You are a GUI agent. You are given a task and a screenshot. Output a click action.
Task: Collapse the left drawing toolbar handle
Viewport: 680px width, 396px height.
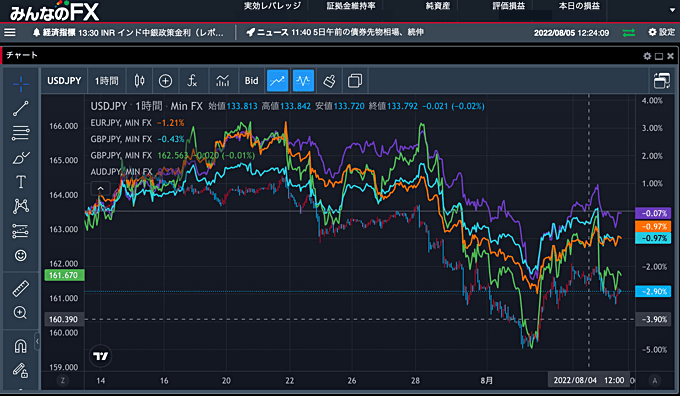[x=37, y=341]
